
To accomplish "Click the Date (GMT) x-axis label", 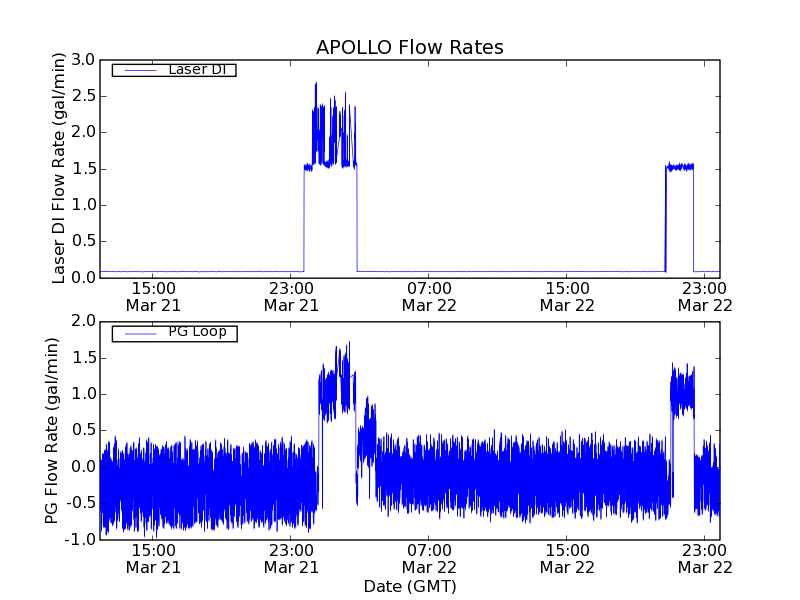I will [x=409, y=586].
